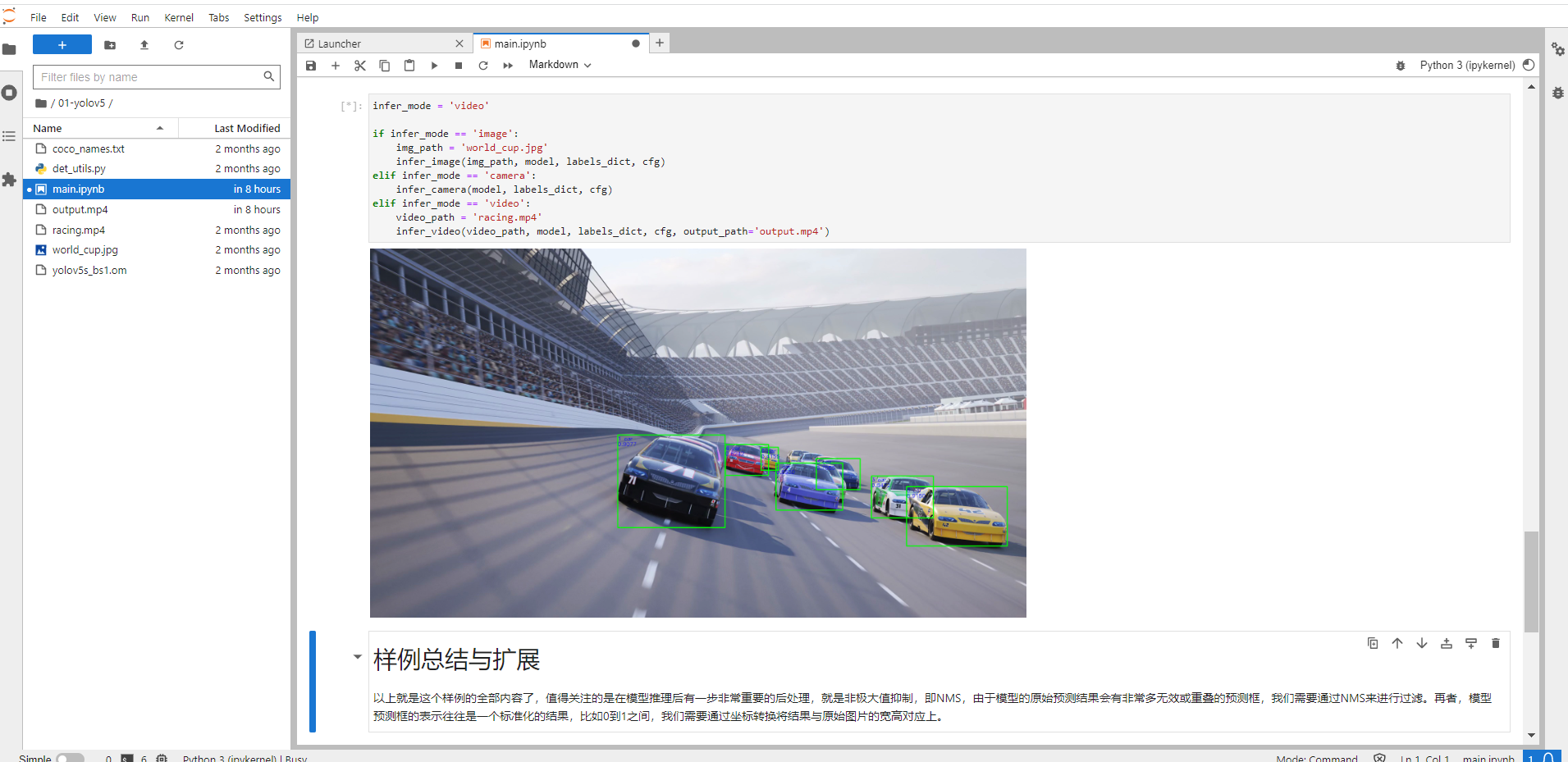Select det_utils.py in the file list
Screen dimensions: 1568x762
point(157,169)
